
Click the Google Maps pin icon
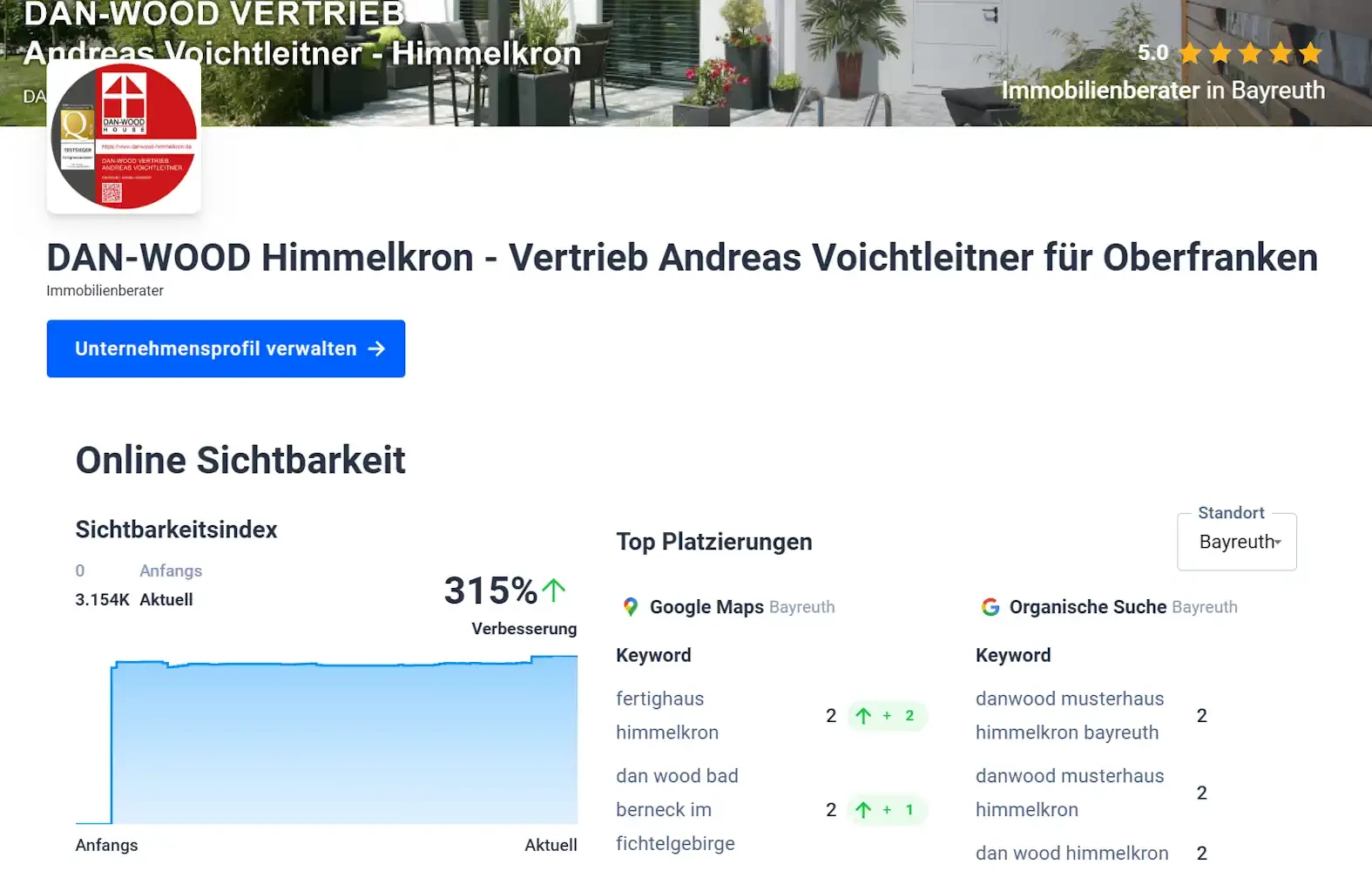(x=631, y=607)
